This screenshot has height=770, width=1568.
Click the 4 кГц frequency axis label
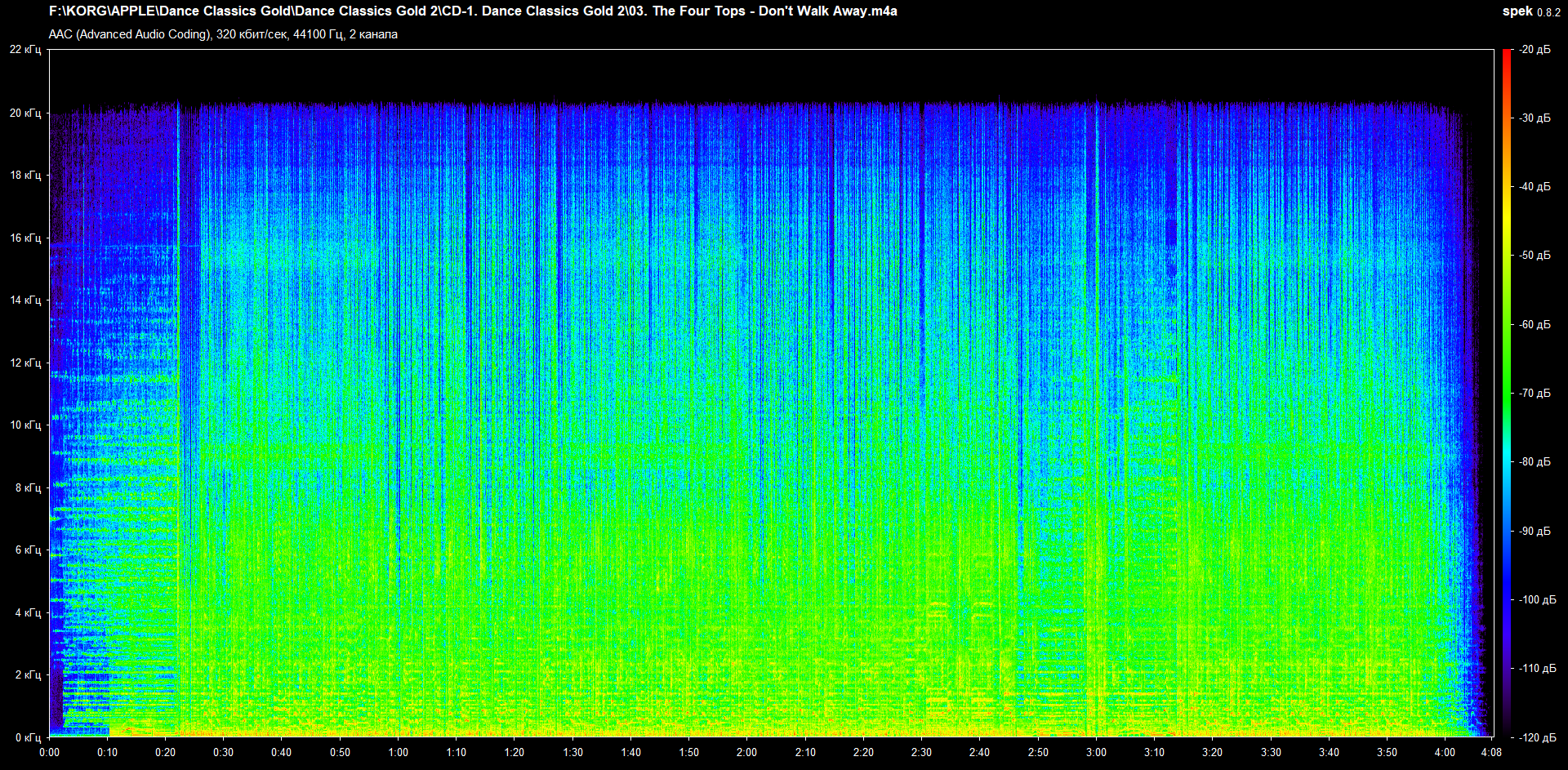[x=28, y=612]
